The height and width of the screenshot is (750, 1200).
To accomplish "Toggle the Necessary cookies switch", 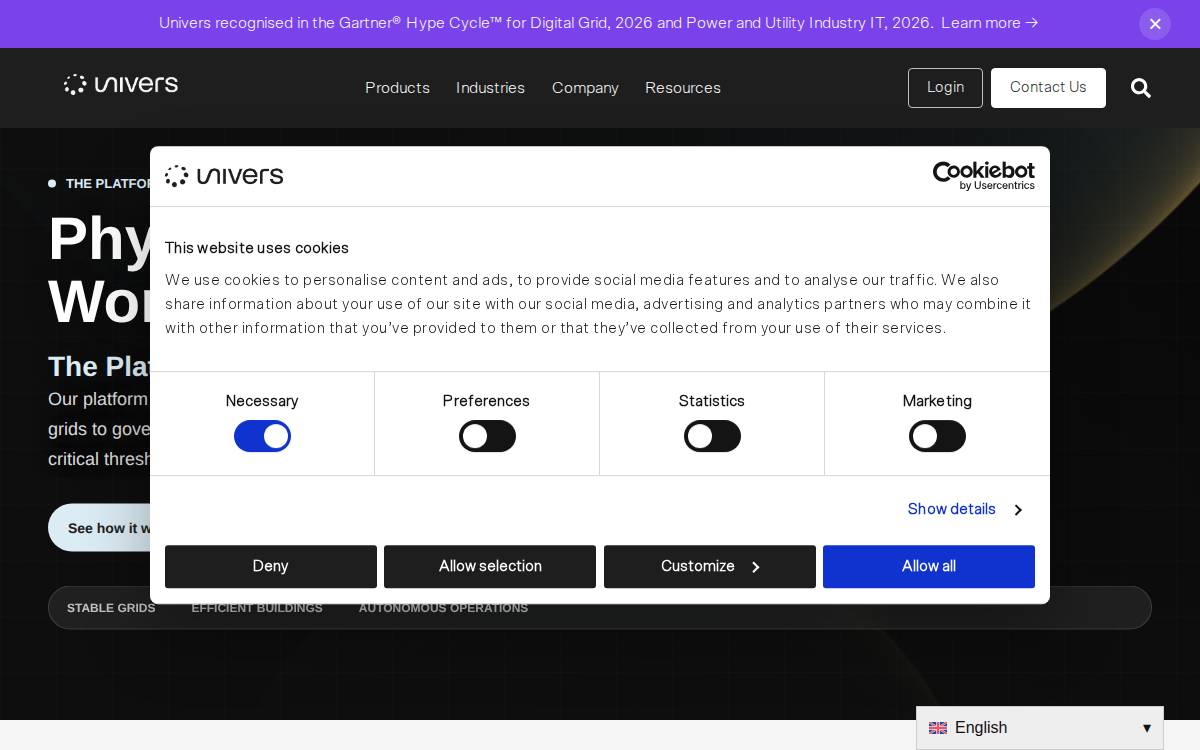I will click(x=262, y=436).
